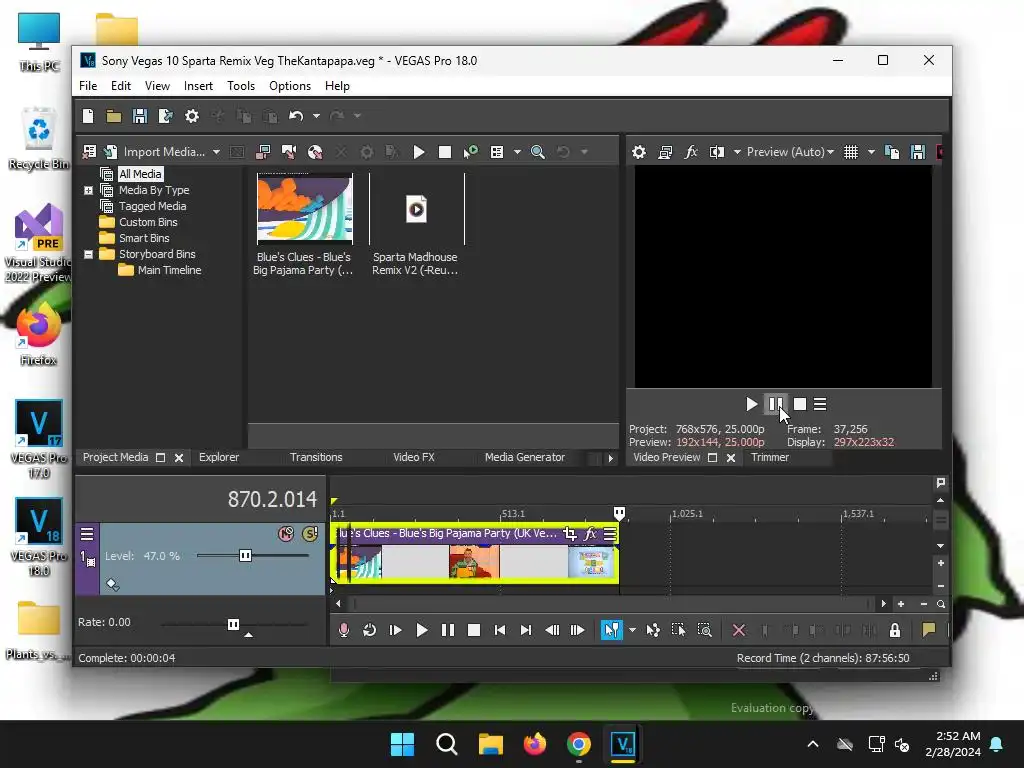Open project Properties gear icon
Viewport: 1024px width, 768px height.
191,116
